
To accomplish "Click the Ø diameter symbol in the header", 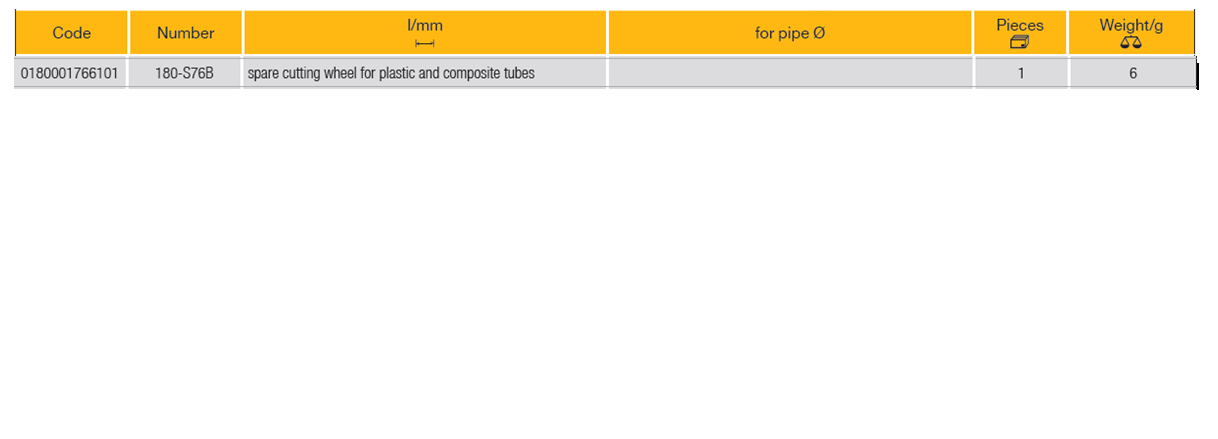I will click(x=818, y=33).
